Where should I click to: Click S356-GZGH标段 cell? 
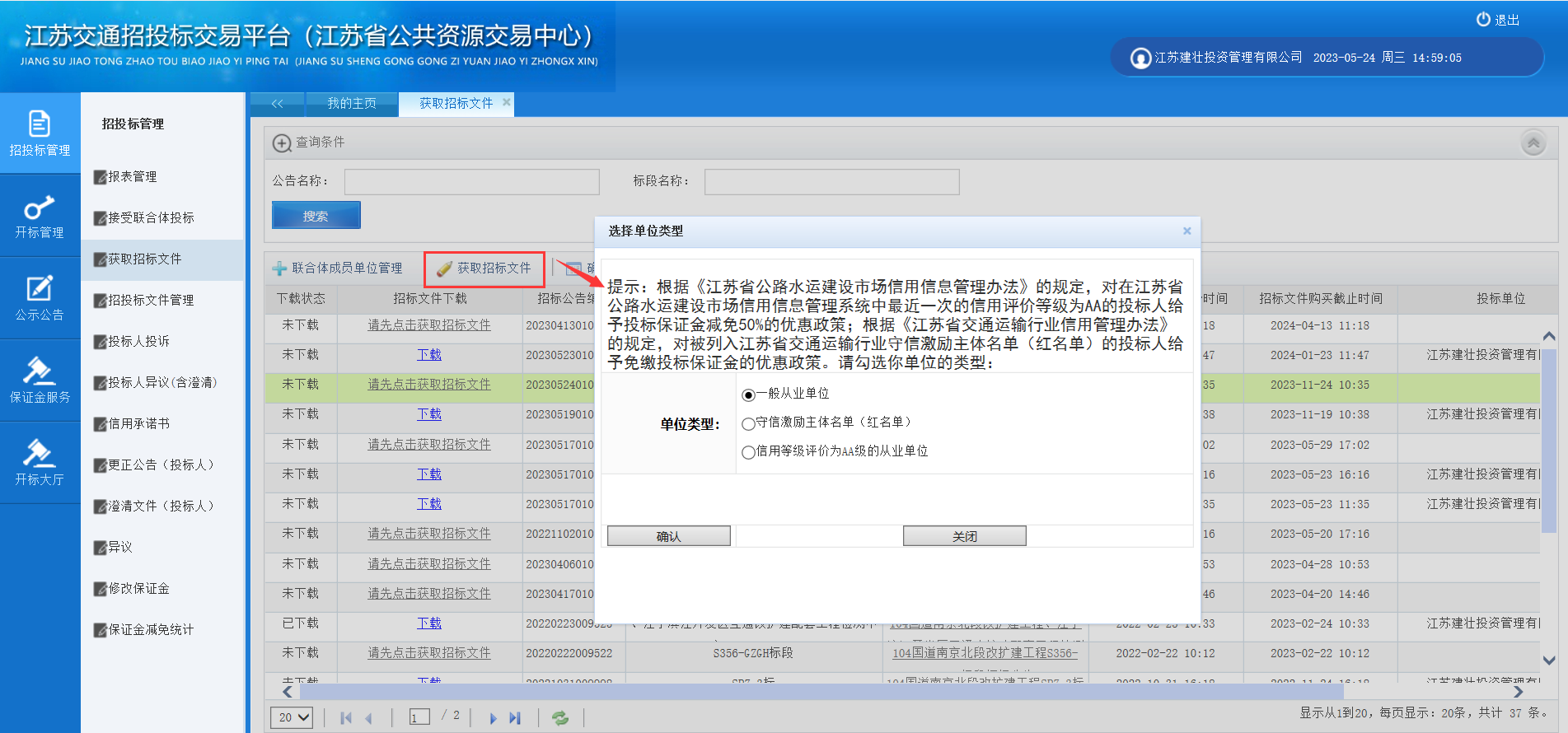[x=753, y=653]
